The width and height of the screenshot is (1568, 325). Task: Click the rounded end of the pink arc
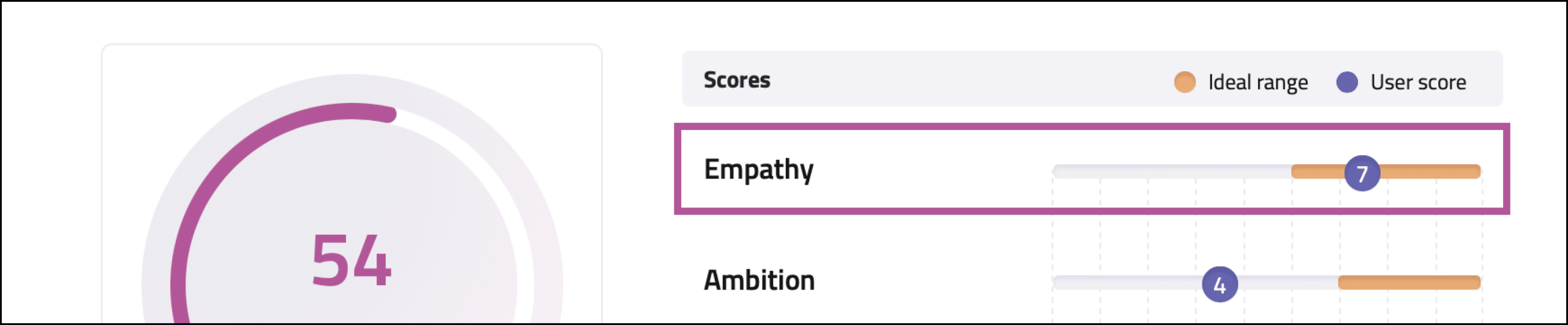pos(388,114)
